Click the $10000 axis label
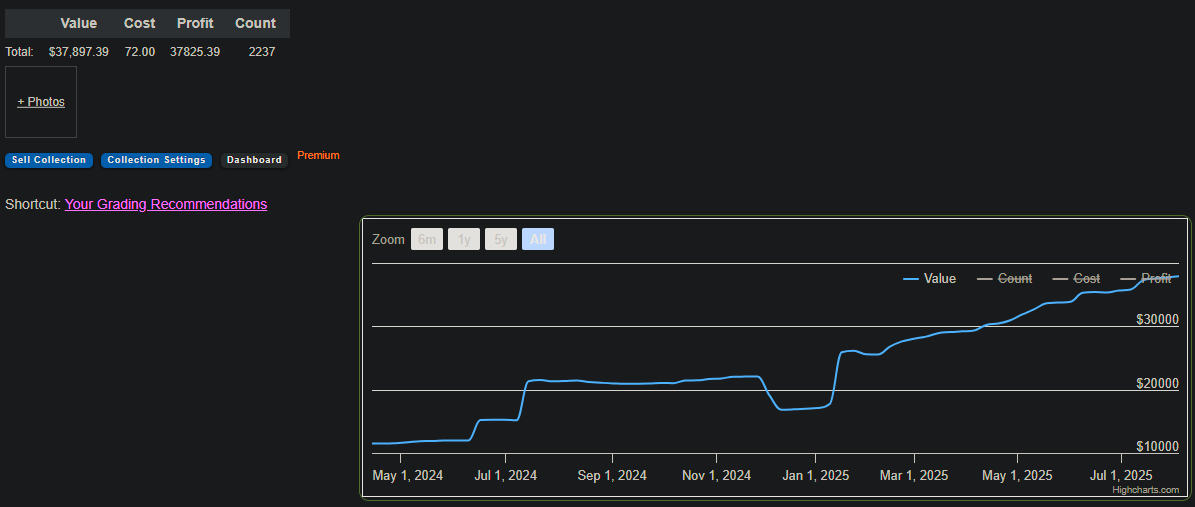 (1157, 446)
